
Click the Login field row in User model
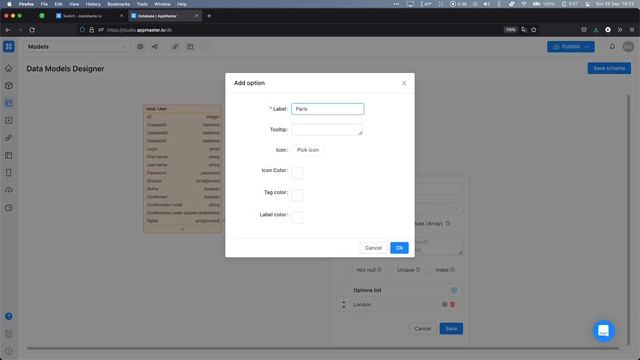(182, 149)
